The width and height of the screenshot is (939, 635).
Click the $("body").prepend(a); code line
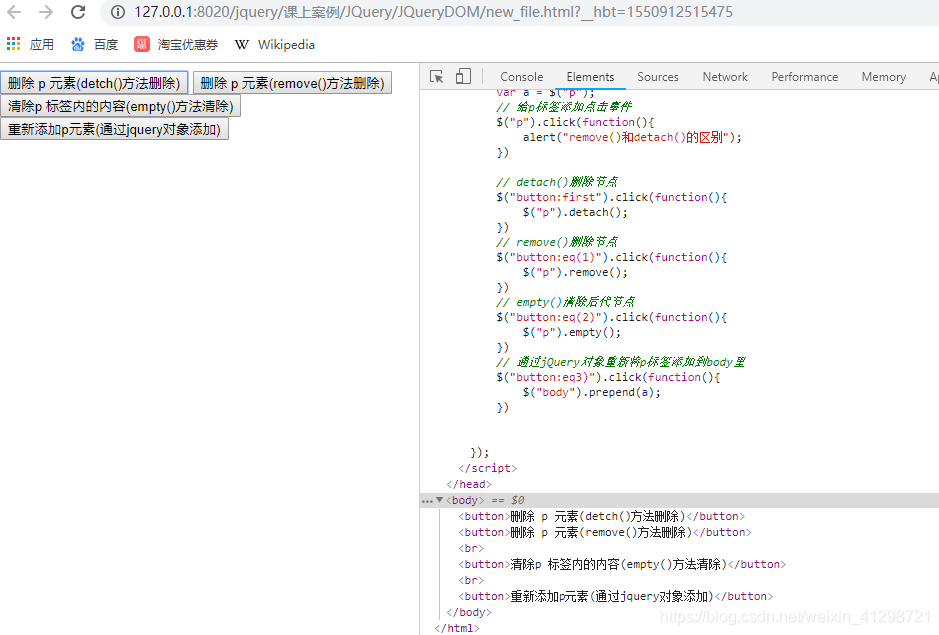tap(592, 392)
